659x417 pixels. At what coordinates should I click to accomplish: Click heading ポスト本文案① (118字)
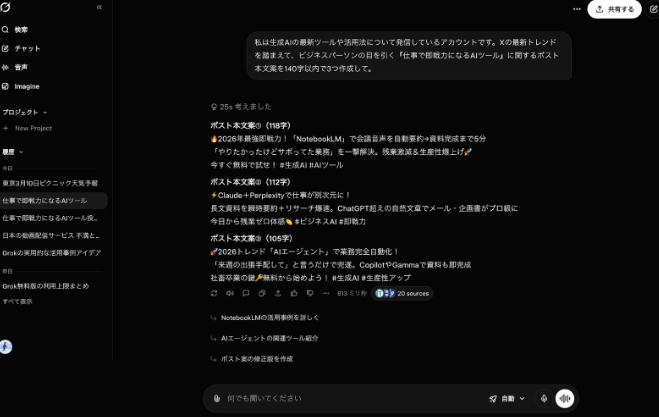250,126
